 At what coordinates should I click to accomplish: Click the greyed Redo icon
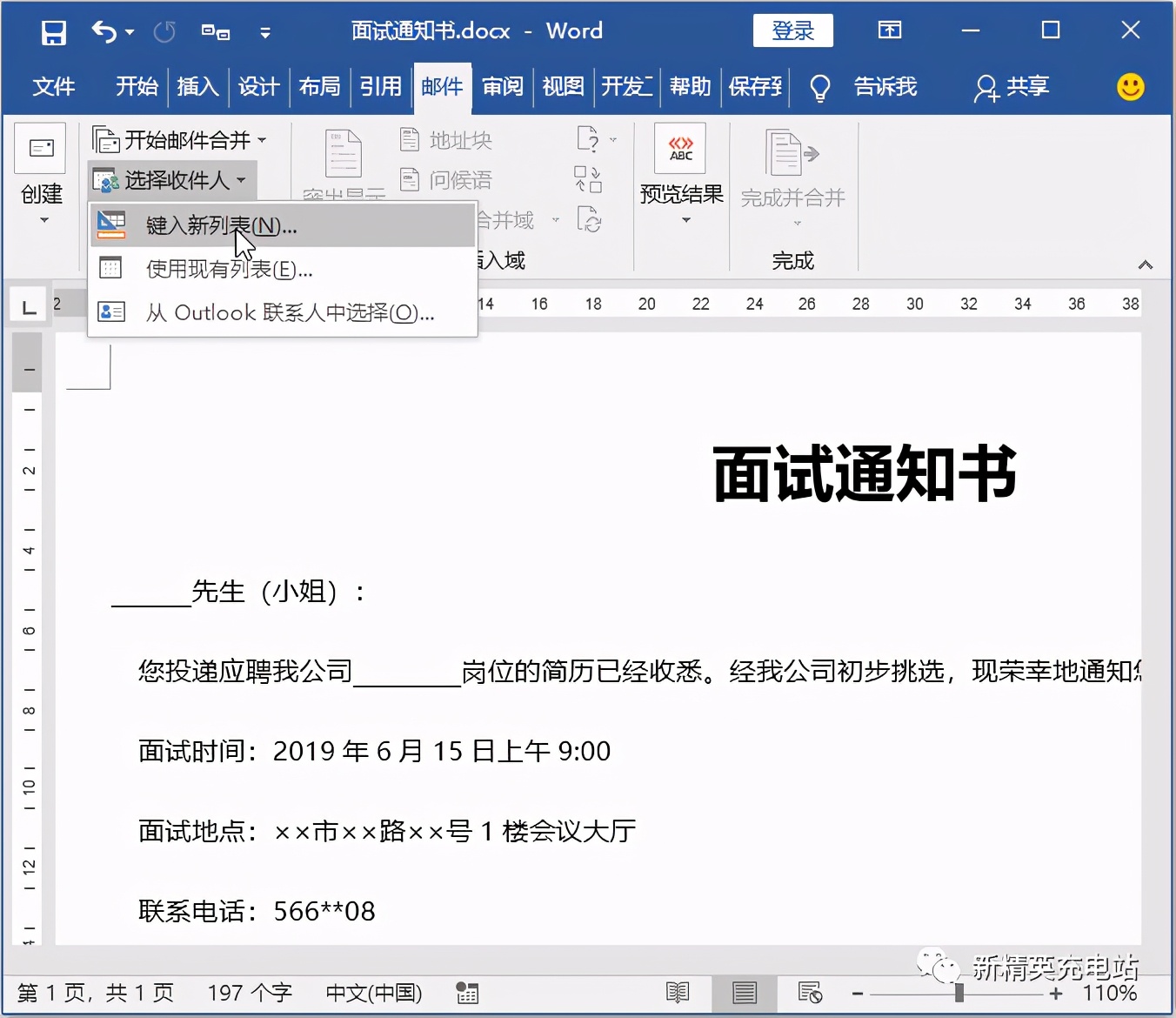tap(164, 32)
